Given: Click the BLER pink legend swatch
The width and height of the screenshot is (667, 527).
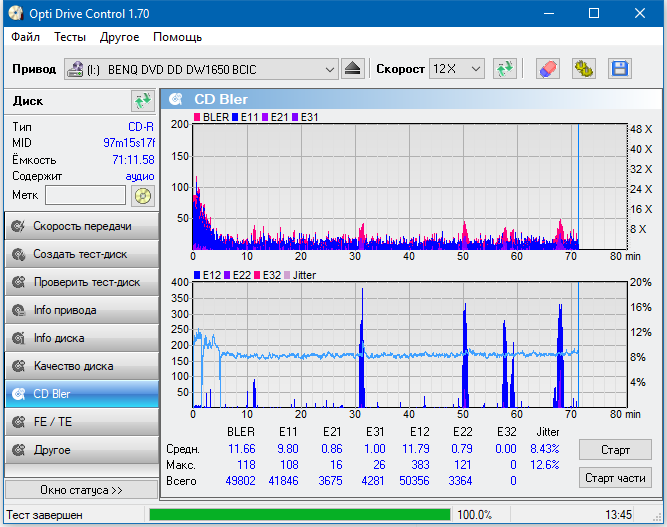Looking at the screenshot, I should coord(197,117).
